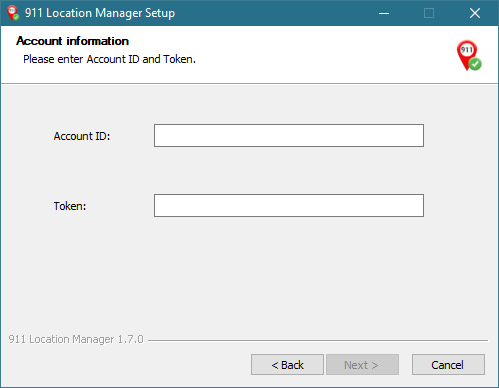Go back with the Back button
The width and height of the screenshot is (499, 388).
(x=287, y=365)
